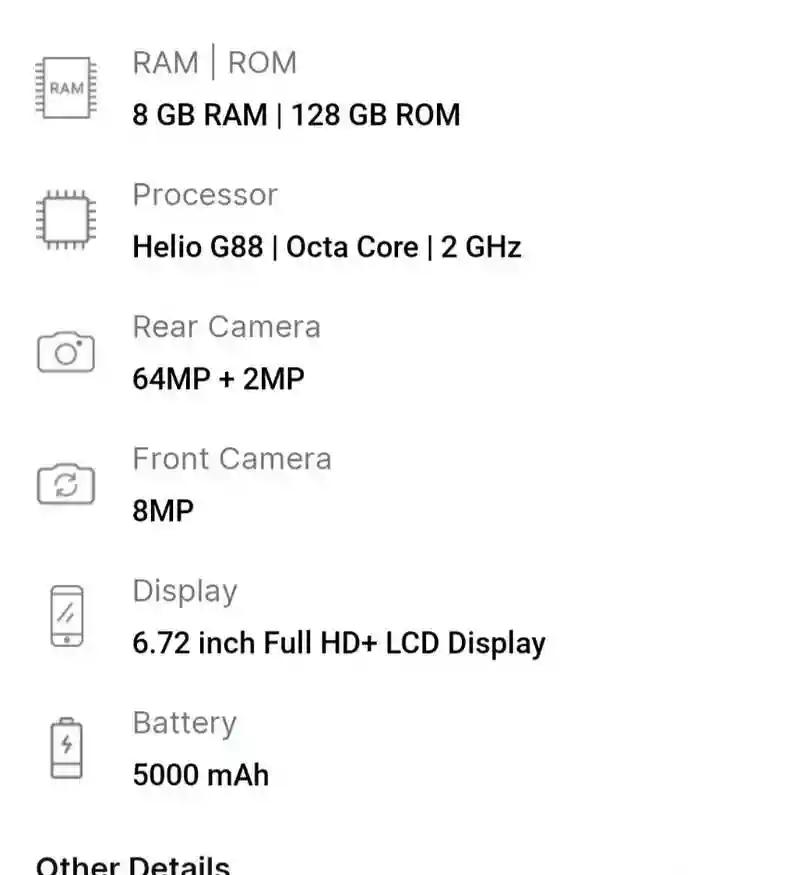Select 6.72 inch Full HD+ LCD Display text
Image resolution: width=785 pixels, height=875 pixels.
(339, 643)
